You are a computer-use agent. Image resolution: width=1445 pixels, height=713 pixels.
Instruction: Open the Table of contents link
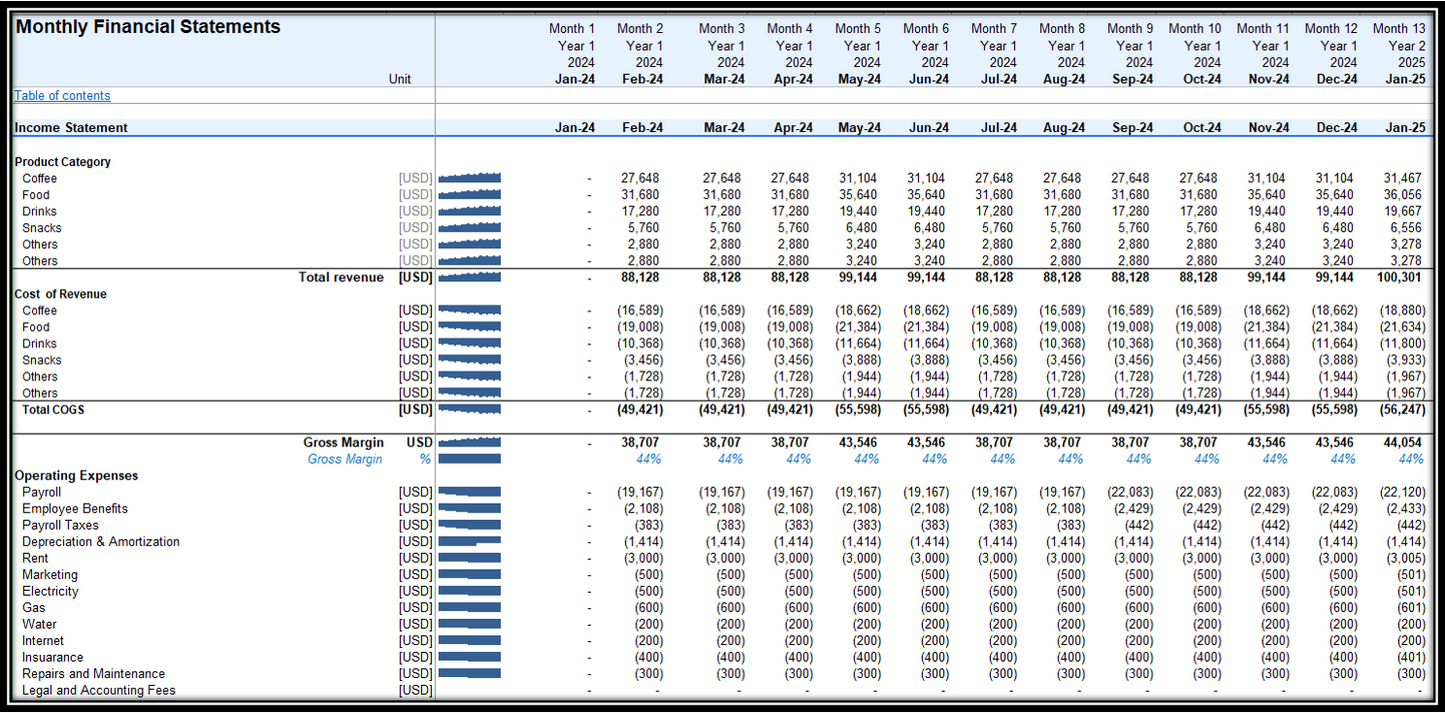point(62,96)
